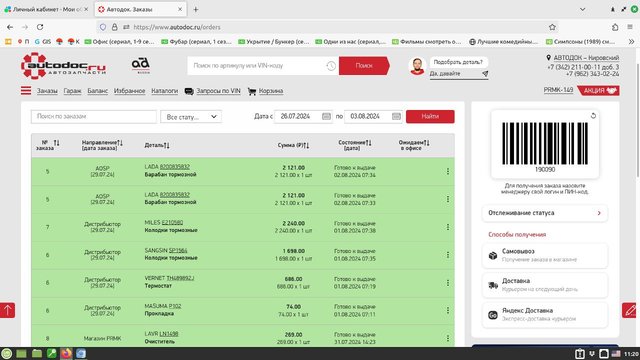Viewport: 640px width, 360px height.
Task: Open a new browser tab
Action: pyautogui.click(x=196, y=9)
